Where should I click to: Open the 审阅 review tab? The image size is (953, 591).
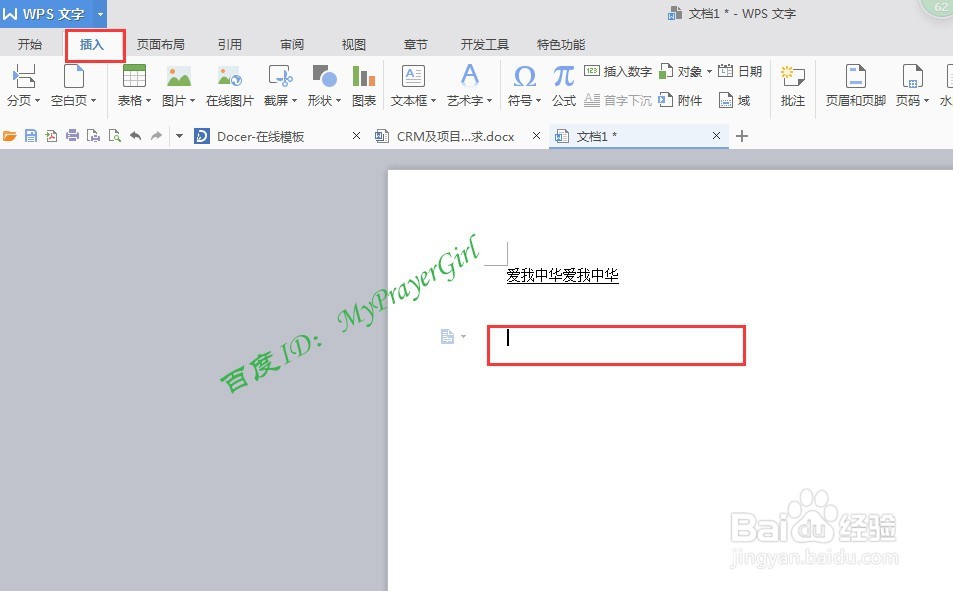click(x=291, y=44)
